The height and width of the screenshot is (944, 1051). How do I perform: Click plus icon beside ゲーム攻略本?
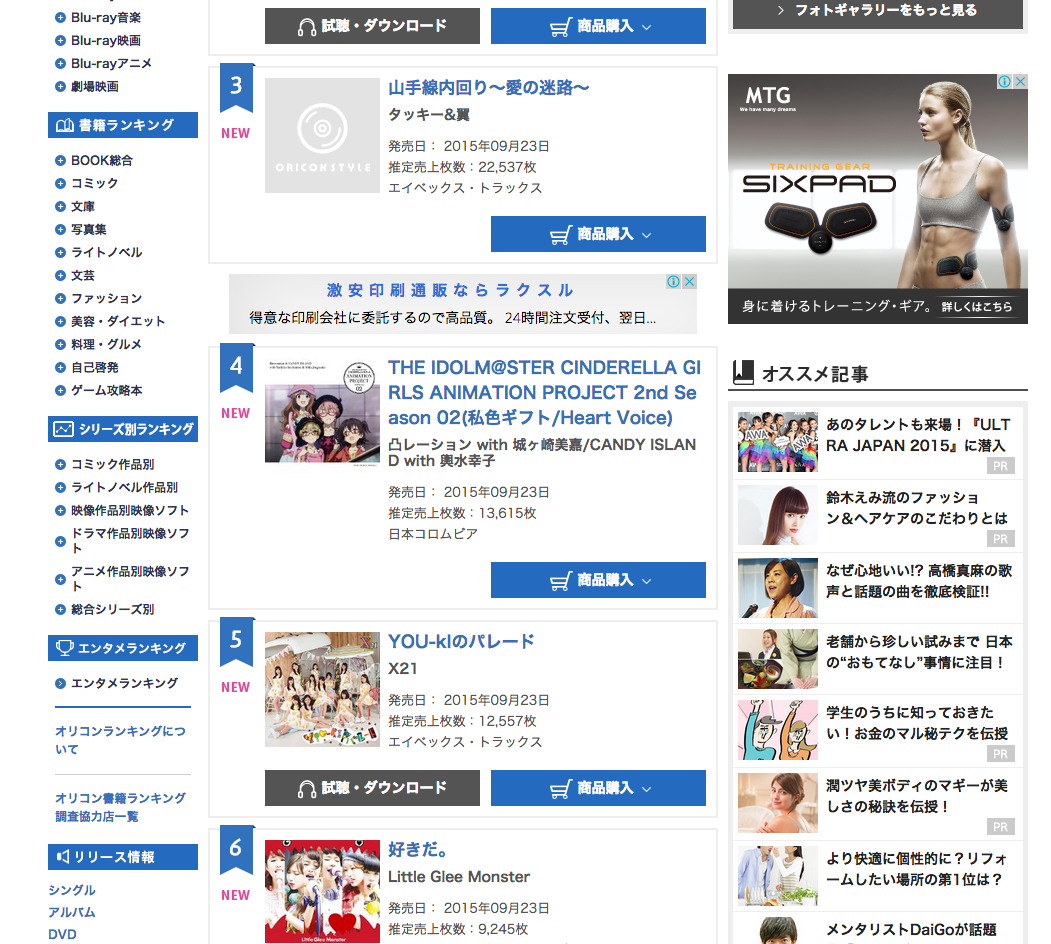click(60, 390)
